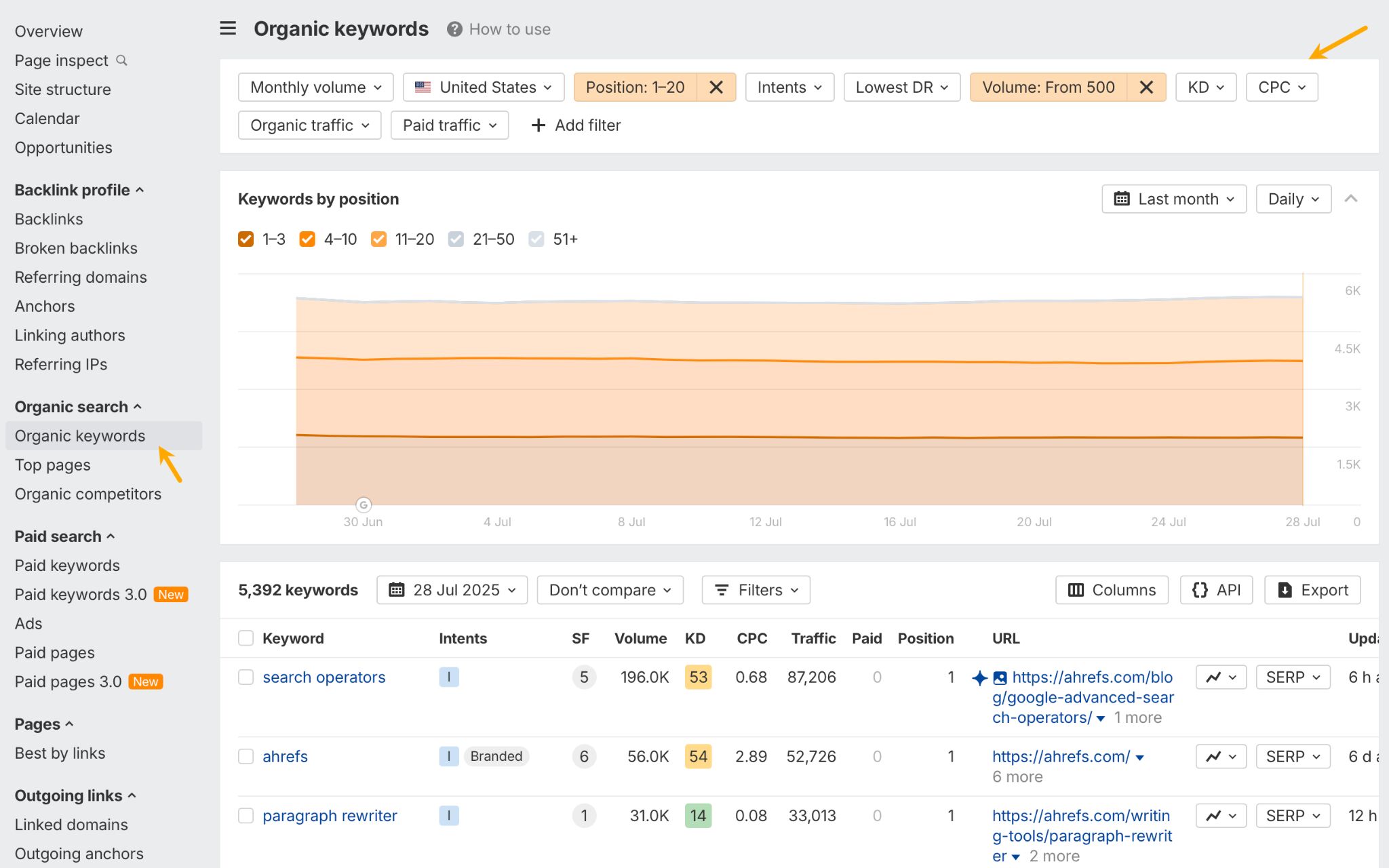Navigate to Top pages in the sidebar

[x=52, y=465]
